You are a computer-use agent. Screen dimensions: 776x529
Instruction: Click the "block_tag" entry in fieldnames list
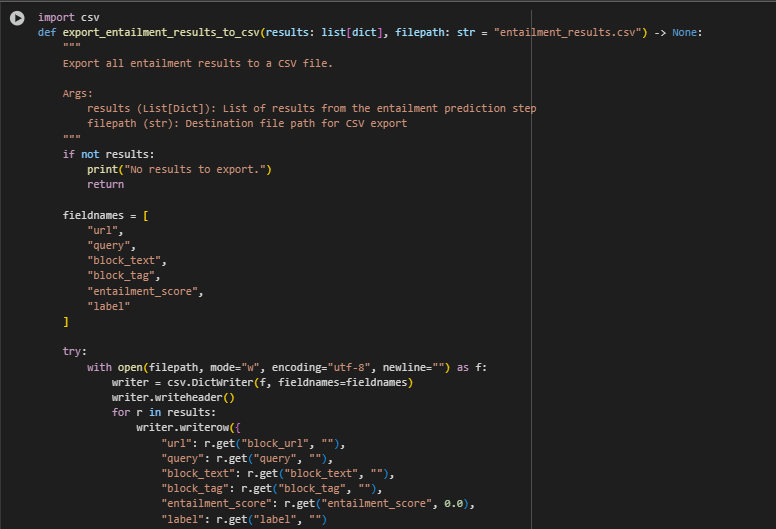[124, 276]
